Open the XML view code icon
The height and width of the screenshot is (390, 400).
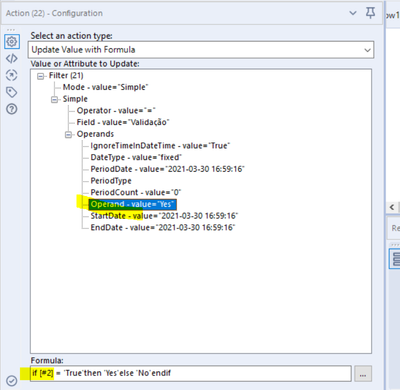[12, 59]
